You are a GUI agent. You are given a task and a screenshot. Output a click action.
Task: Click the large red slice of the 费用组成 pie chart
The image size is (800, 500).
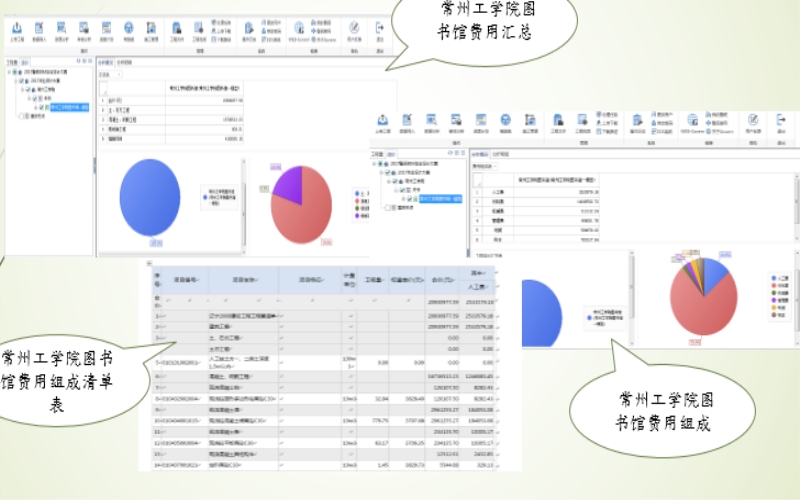[x=702, y=311]
